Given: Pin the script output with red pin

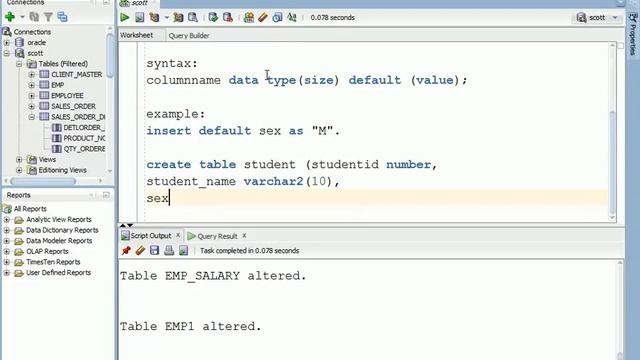Looking at the screenshot, I should 126,250.
